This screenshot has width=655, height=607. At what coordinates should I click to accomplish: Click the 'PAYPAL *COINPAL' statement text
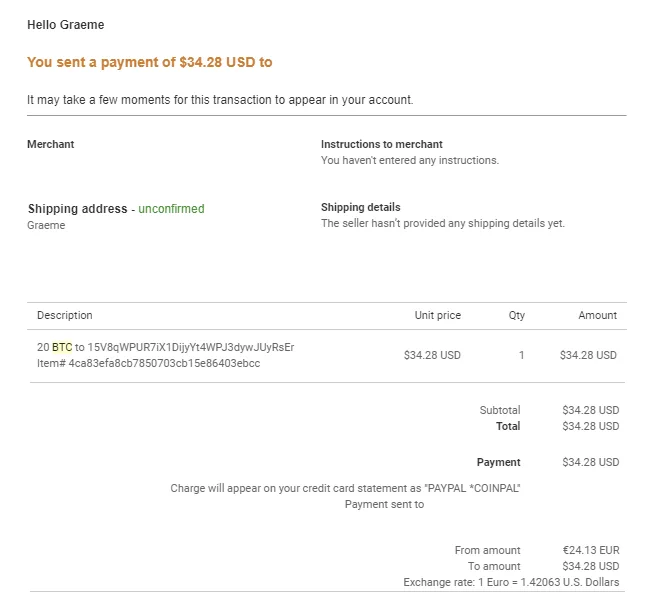pyautogui.click(x=472, y=488)
